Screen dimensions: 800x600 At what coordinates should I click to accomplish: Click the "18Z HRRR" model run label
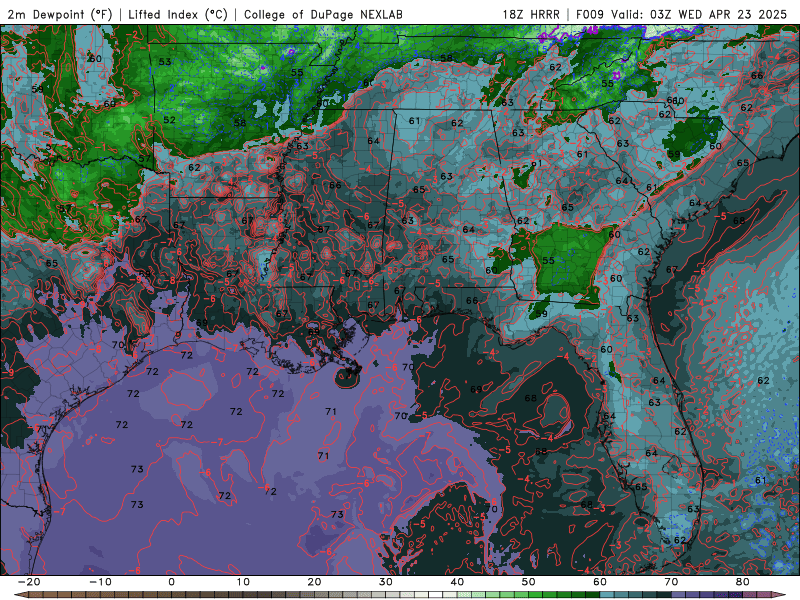531,14
